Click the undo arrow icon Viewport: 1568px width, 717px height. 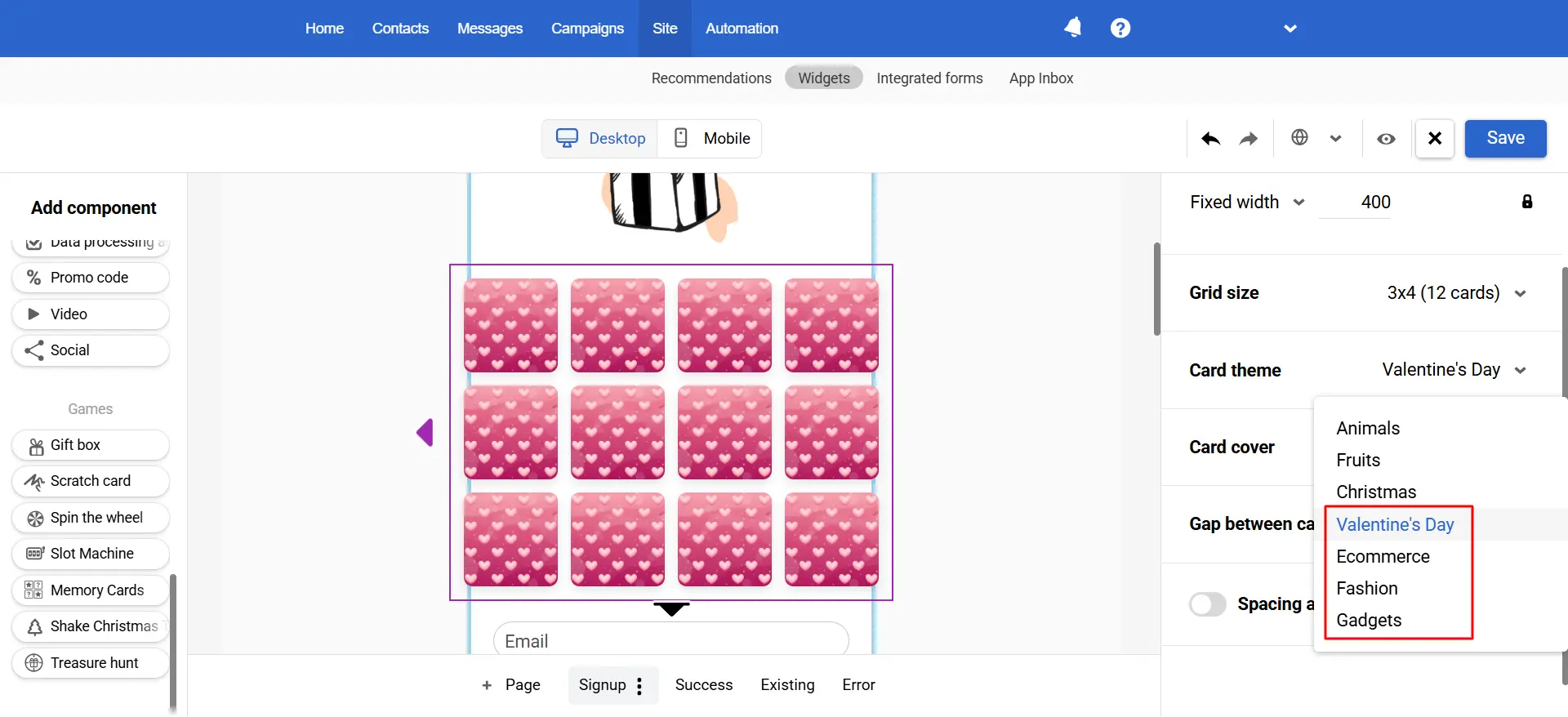[x=1210, y=139]
